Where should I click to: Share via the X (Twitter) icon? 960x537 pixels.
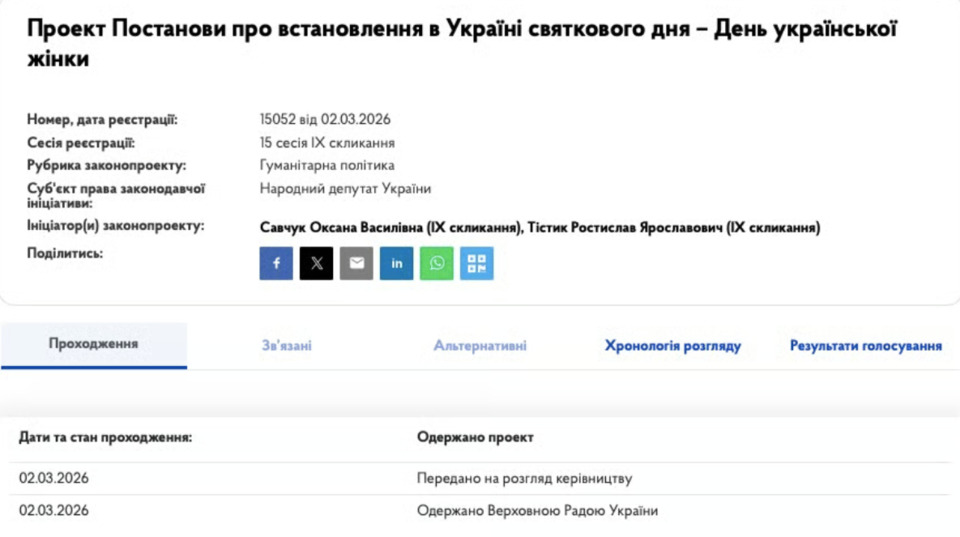pyautogui.click(x=316, y=263)
